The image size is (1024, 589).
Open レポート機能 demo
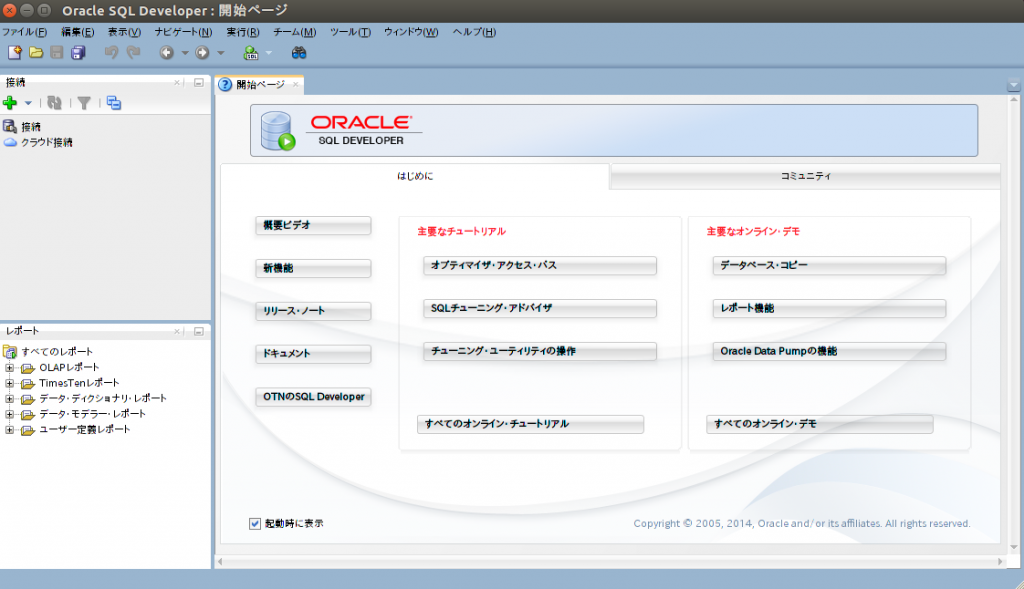[829, 308]
